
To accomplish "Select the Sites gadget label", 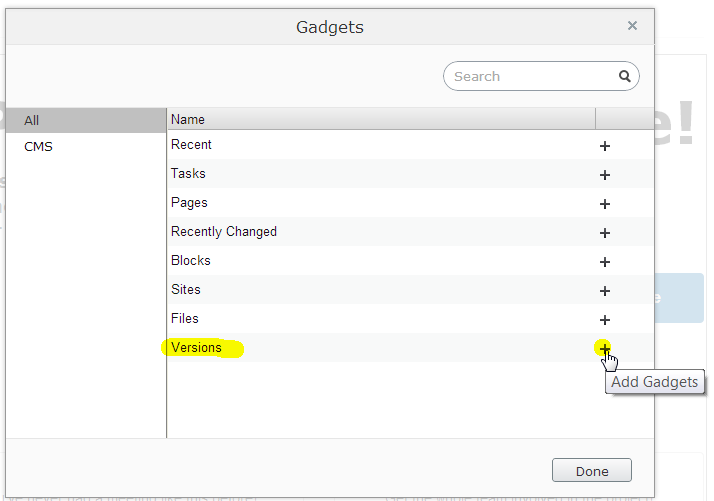I will pyautogui.click(x=186, y=290).
